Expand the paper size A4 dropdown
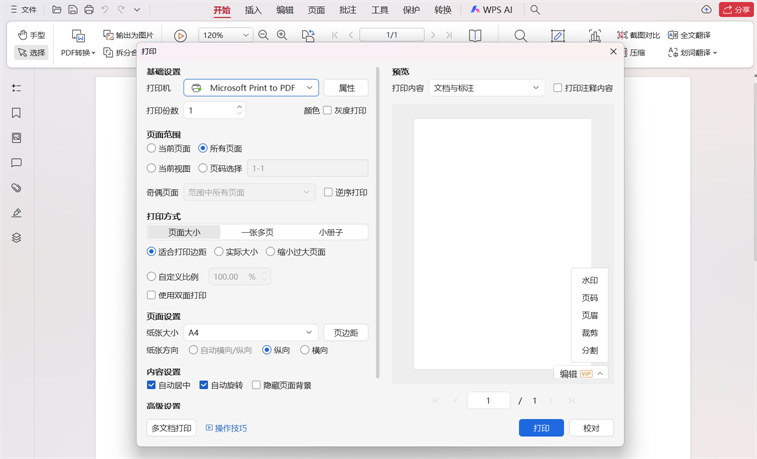 coord(250,333)
